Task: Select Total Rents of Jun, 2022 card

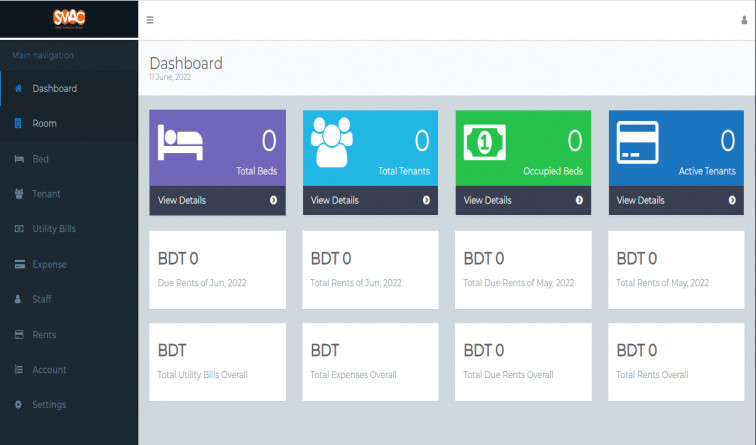Action: (370, 270)
